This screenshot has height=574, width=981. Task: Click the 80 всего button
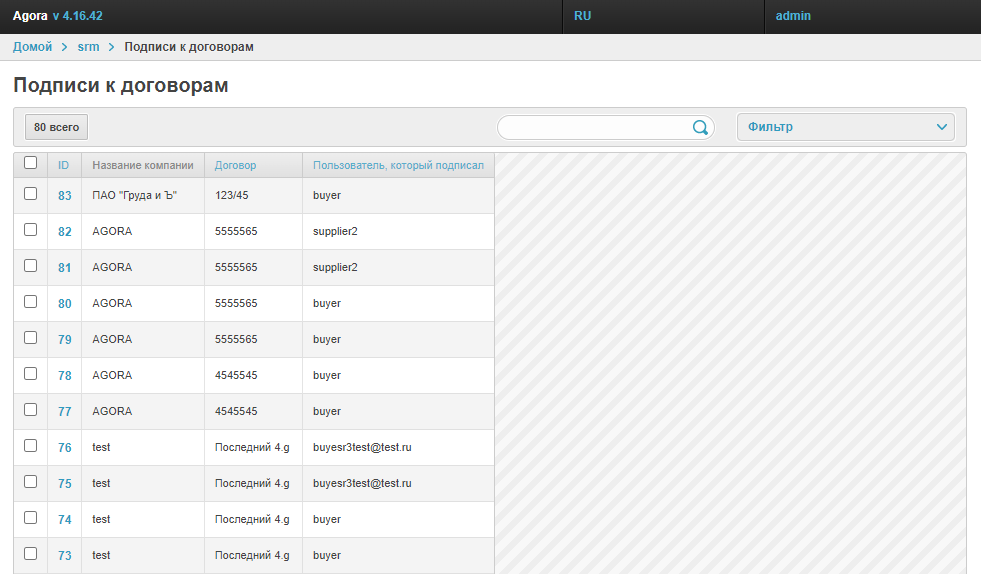pyautogui.click(x=56, y=127)
